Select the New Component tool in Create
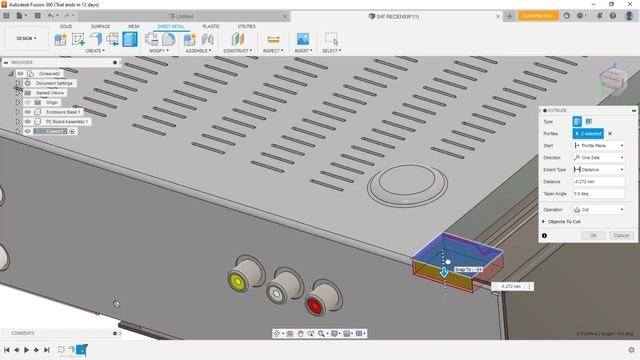640x360 pixels. tap(61, 39)
